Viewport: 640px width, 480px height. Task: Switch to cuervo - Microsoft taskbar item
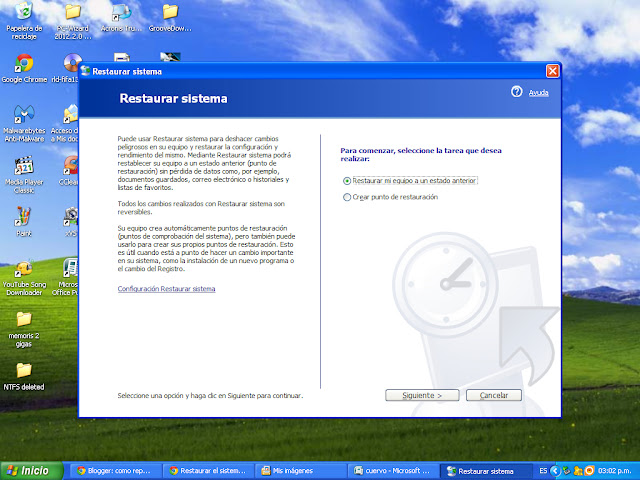[x=393, y=471]
